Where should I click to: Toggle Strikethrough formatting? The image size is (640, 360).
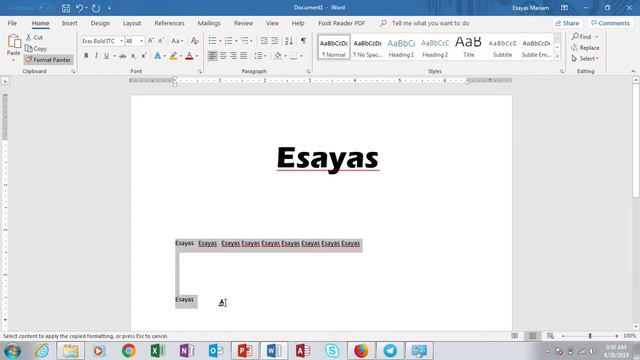coord(122,56)
